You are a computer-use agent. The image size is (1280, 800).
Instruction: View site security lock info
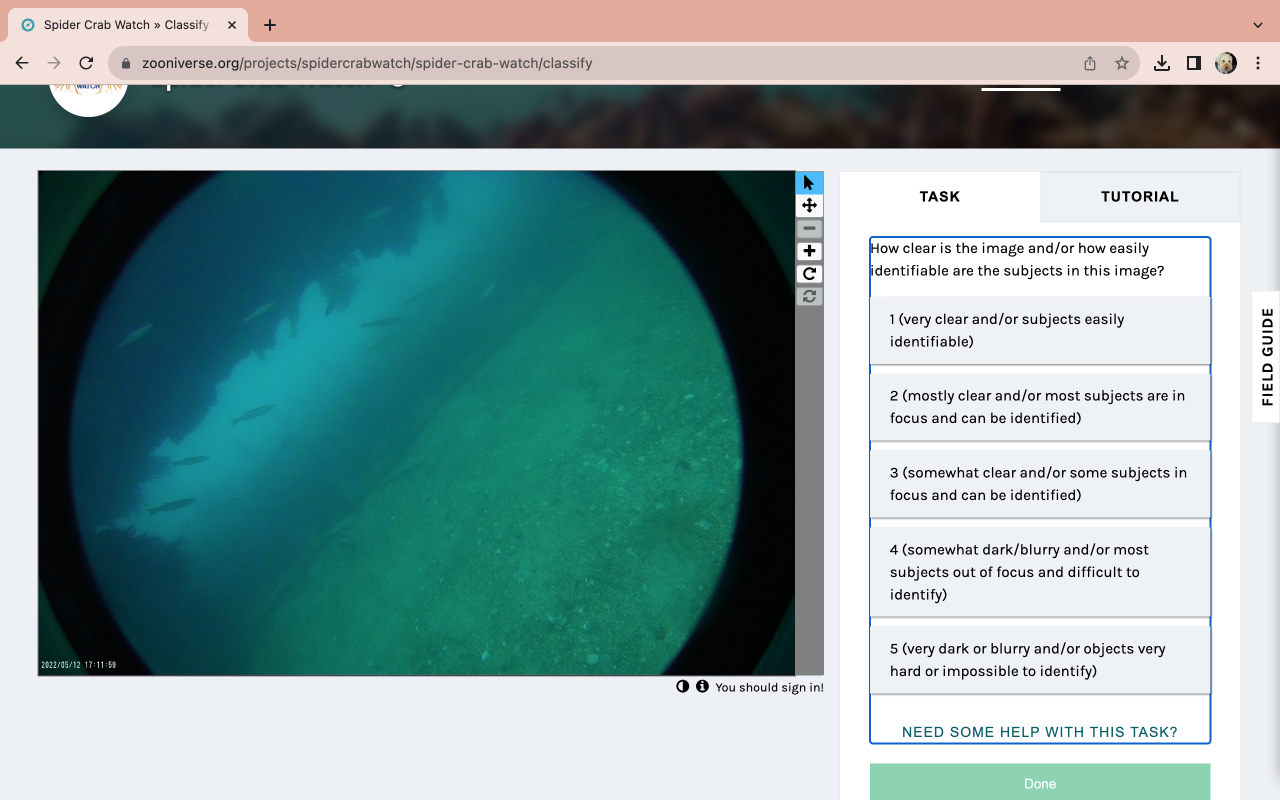pyautogui.click(x=126, y=63)
